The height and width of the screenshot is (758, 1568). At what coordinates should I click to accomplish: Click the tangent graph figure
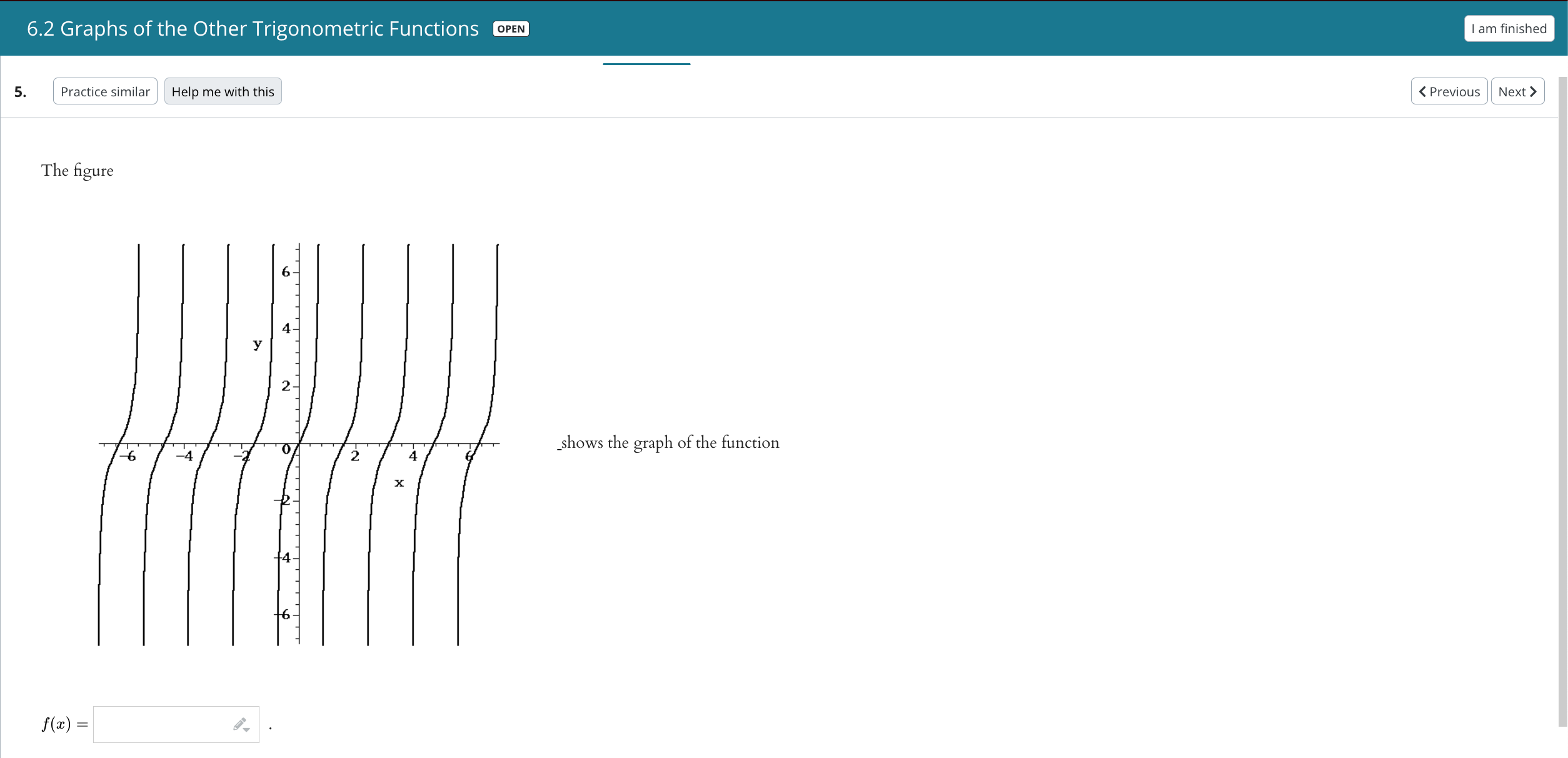299,444
